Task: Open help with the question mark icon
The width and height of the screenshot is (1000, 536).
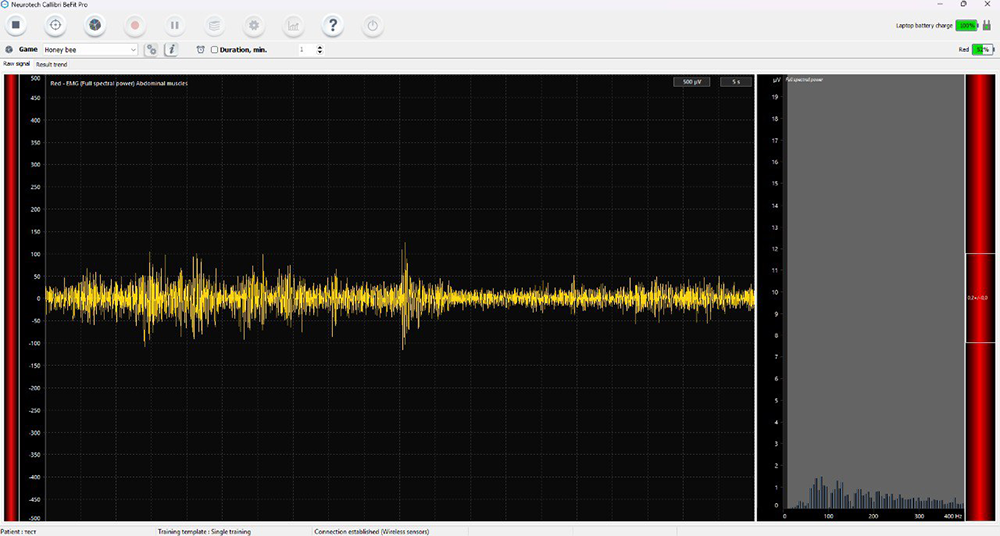Action: click(x=333, y=25)
